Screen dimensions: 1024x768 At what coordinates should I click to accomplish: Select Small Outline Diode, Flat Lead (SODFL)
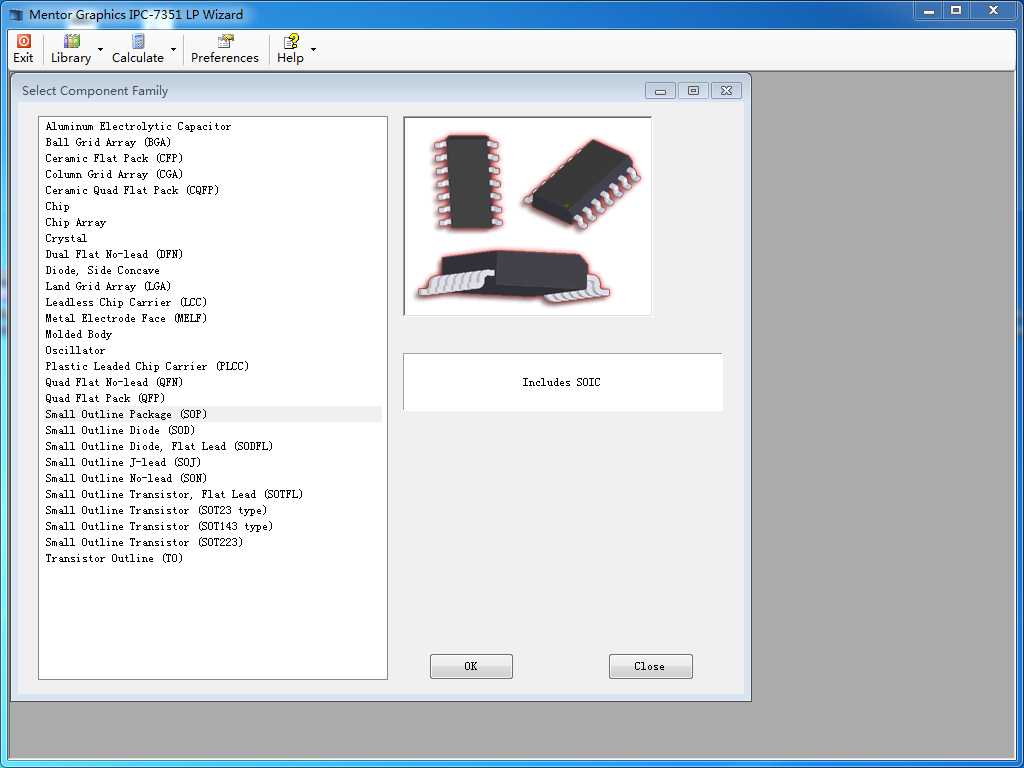coord(210,446)
